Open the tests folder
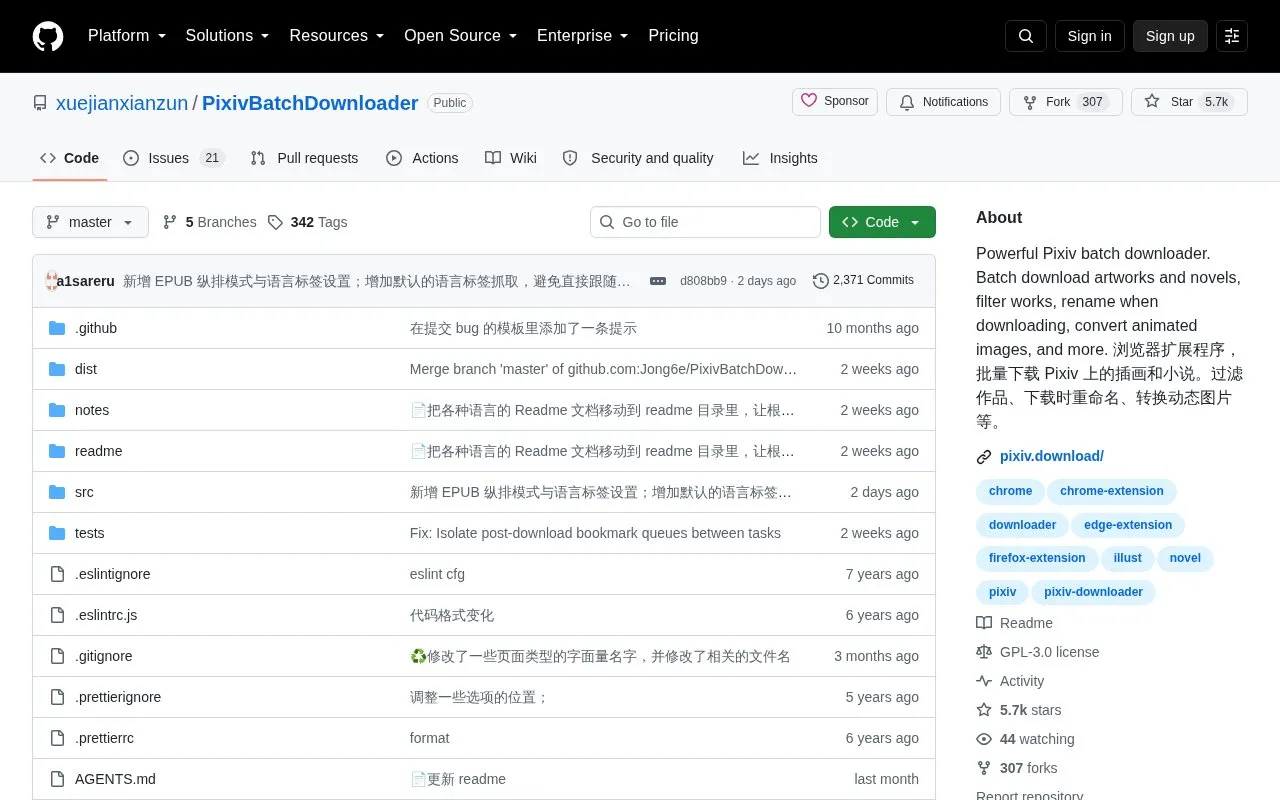 click(89, 533)
